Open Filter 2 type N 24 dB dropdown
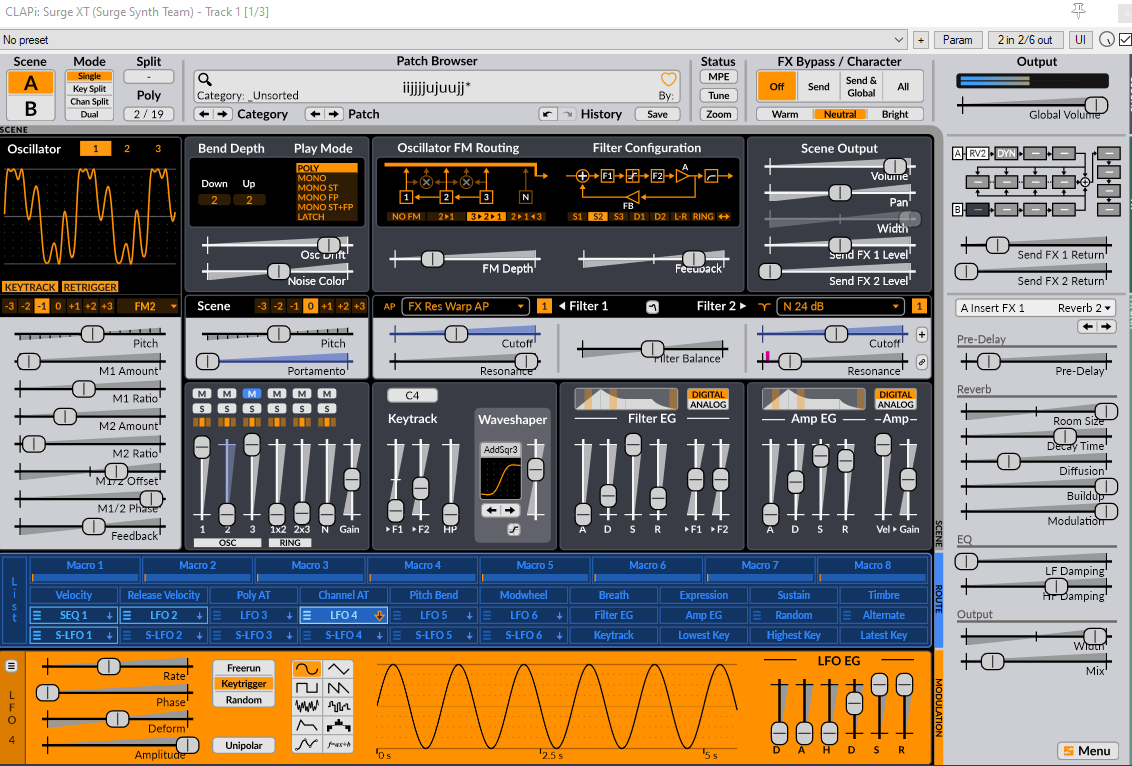This screenshot has height=766, width=1132. point(840,306)
